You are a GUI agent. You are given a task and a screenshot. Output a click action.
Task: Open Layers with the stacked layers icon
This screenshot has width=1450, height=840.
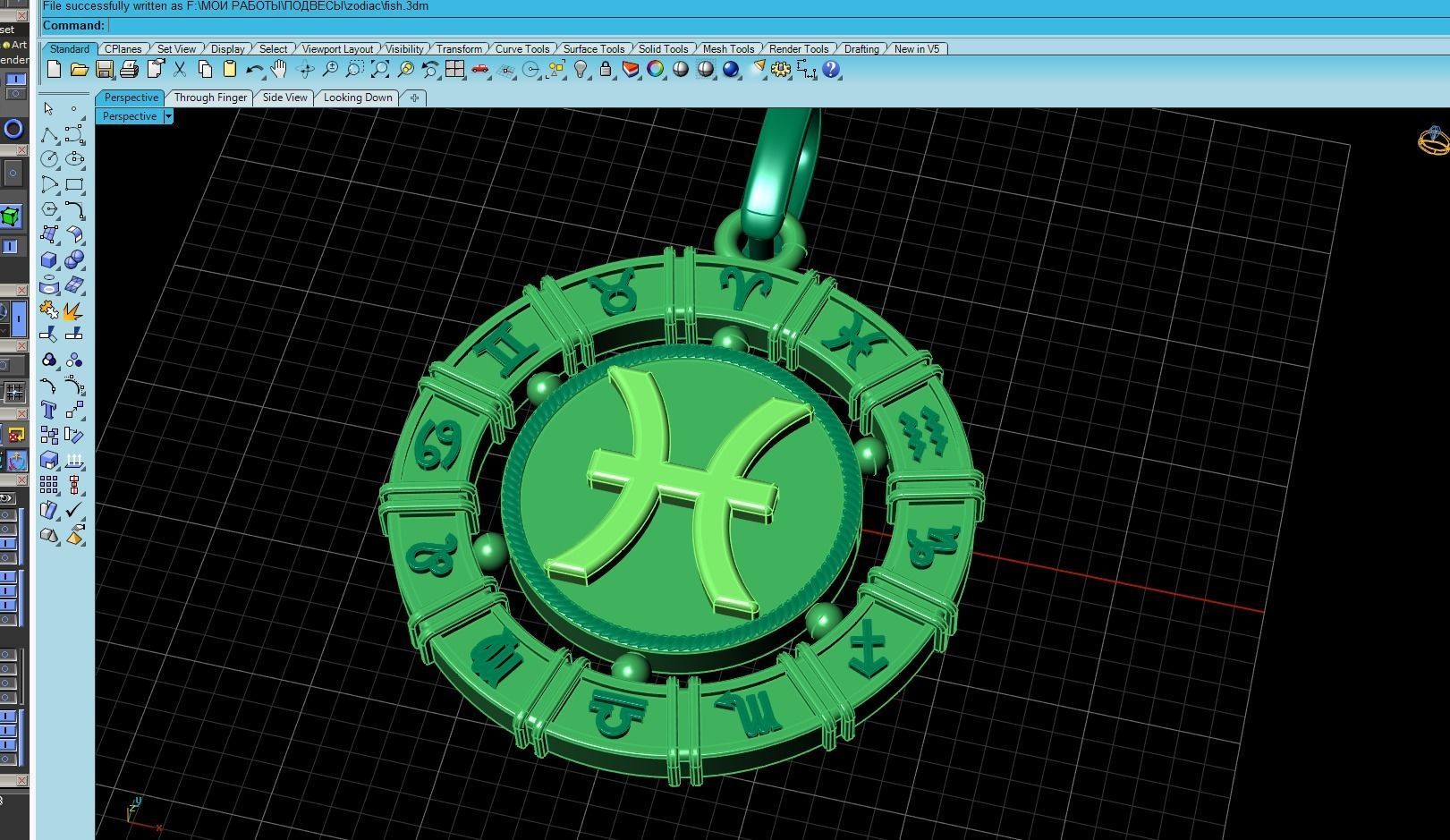pos(631,70)
